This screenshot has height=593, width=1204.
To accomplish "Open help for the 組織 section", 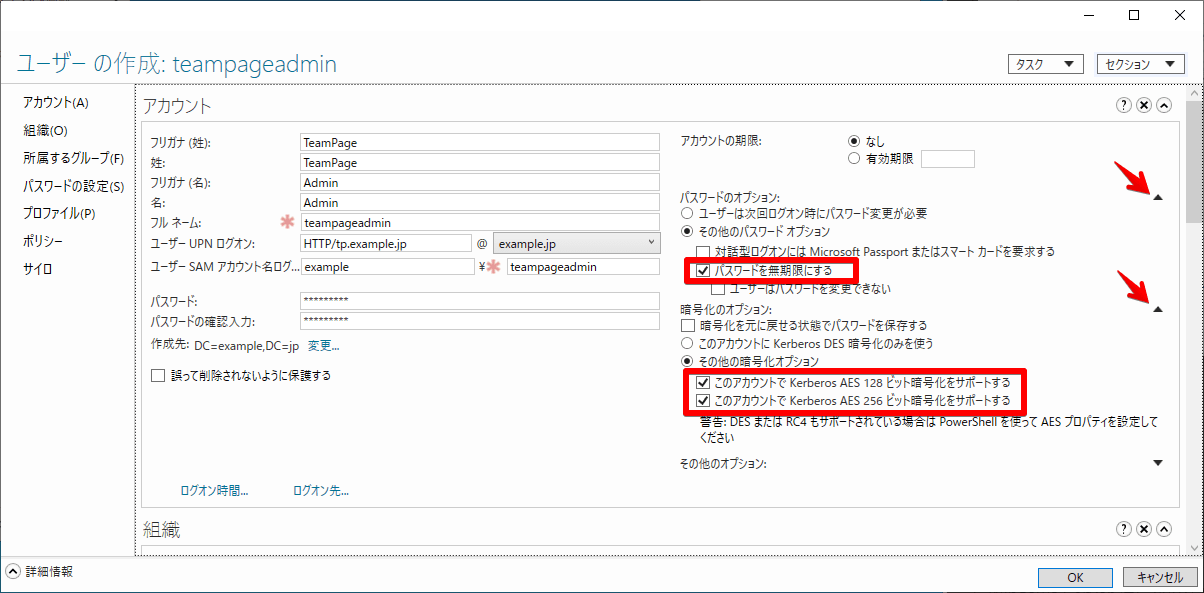I will (x=1123, y=529).
